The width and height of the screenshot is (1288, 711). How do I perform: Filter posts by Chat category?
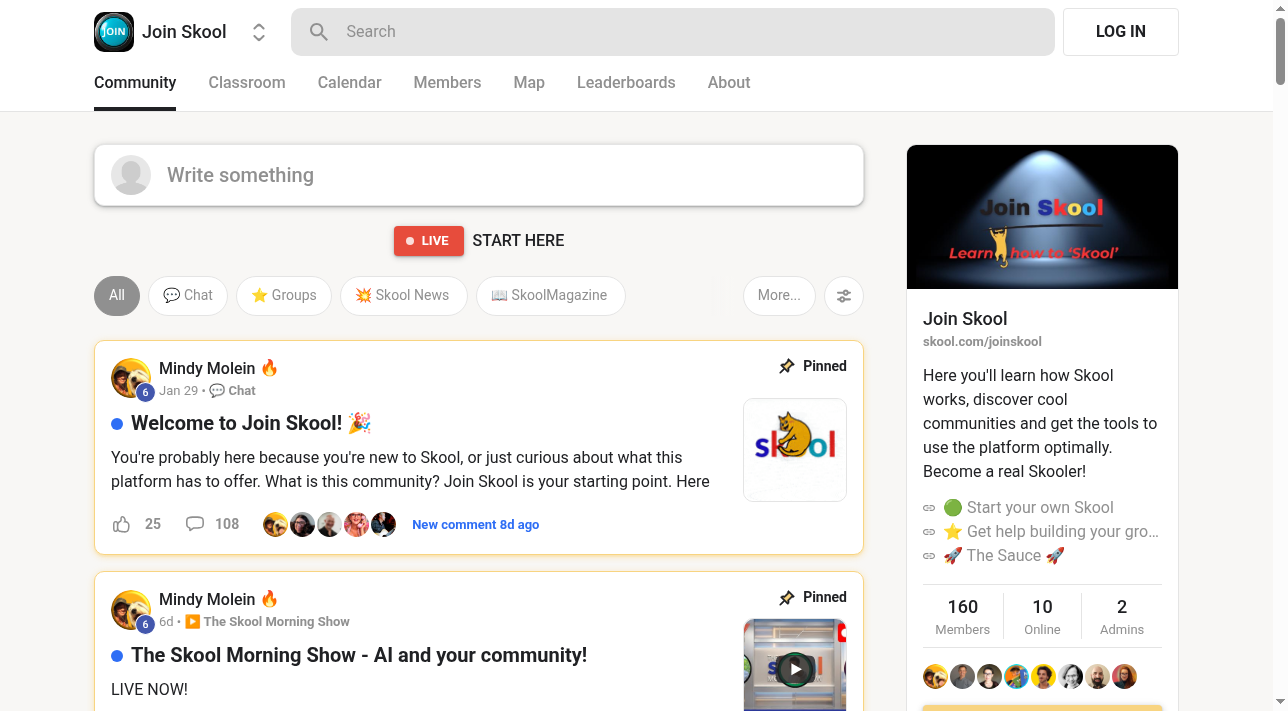tap(188, 295)
